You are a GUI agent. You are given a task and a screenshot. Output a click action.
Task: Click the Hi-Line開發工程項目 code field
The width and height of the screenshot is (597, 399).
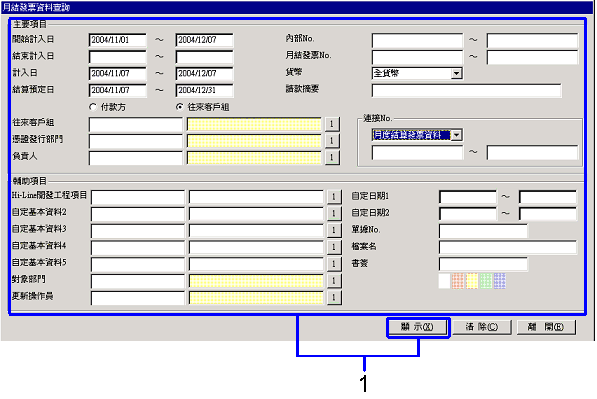[138, 197]
